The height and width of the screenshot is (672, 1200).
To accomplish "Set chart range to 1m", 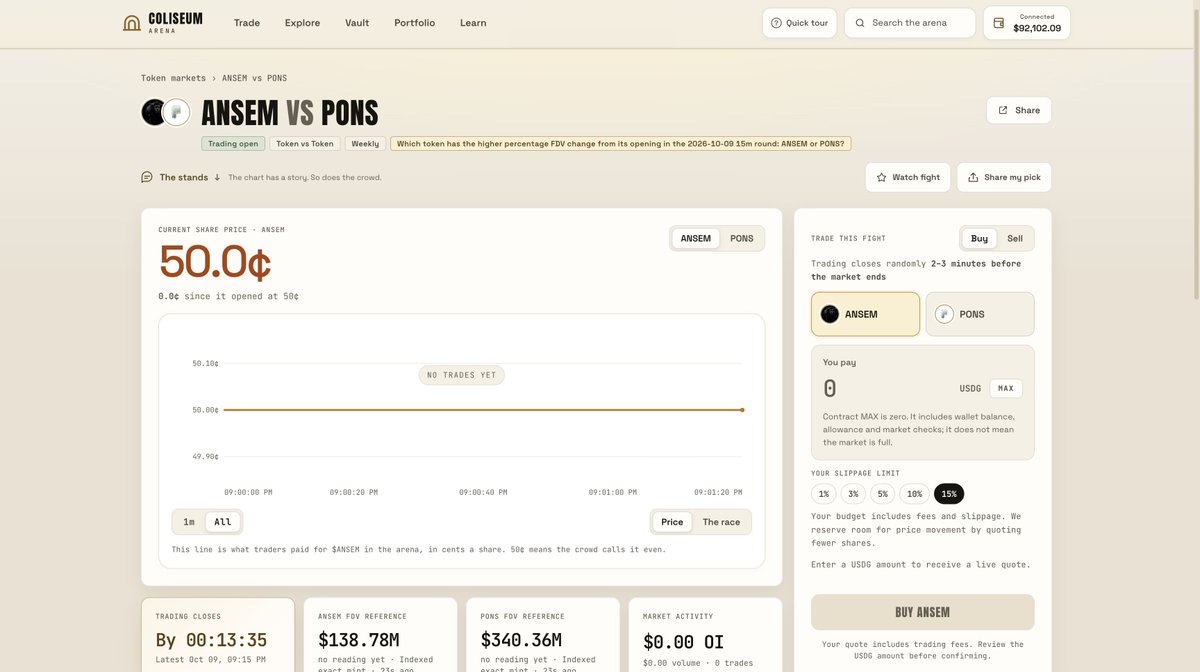I will (x=189, y=522).
